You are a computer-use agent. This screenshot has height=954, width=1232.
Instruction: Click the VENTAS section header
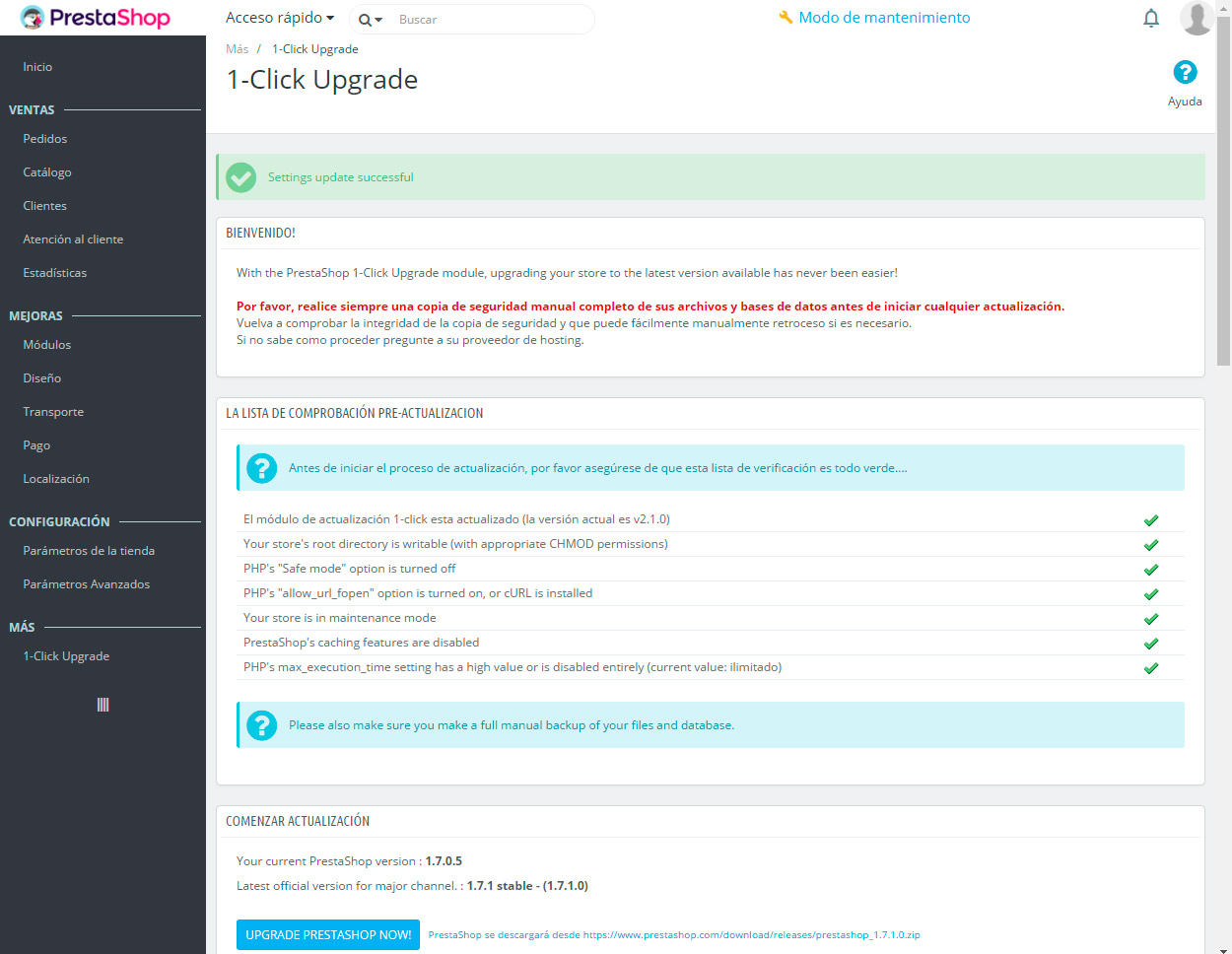click(x=32, y=110)
